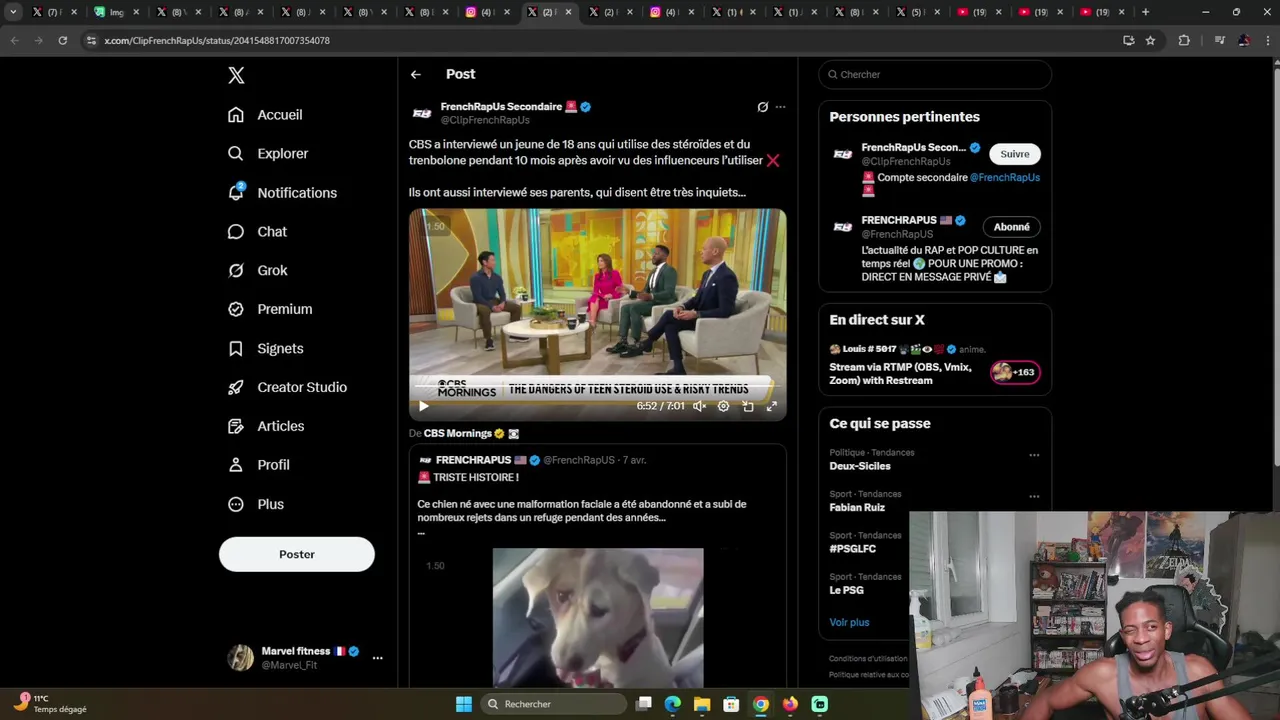
Task: Click Voir plus trends link
Action: pos(849,623)
